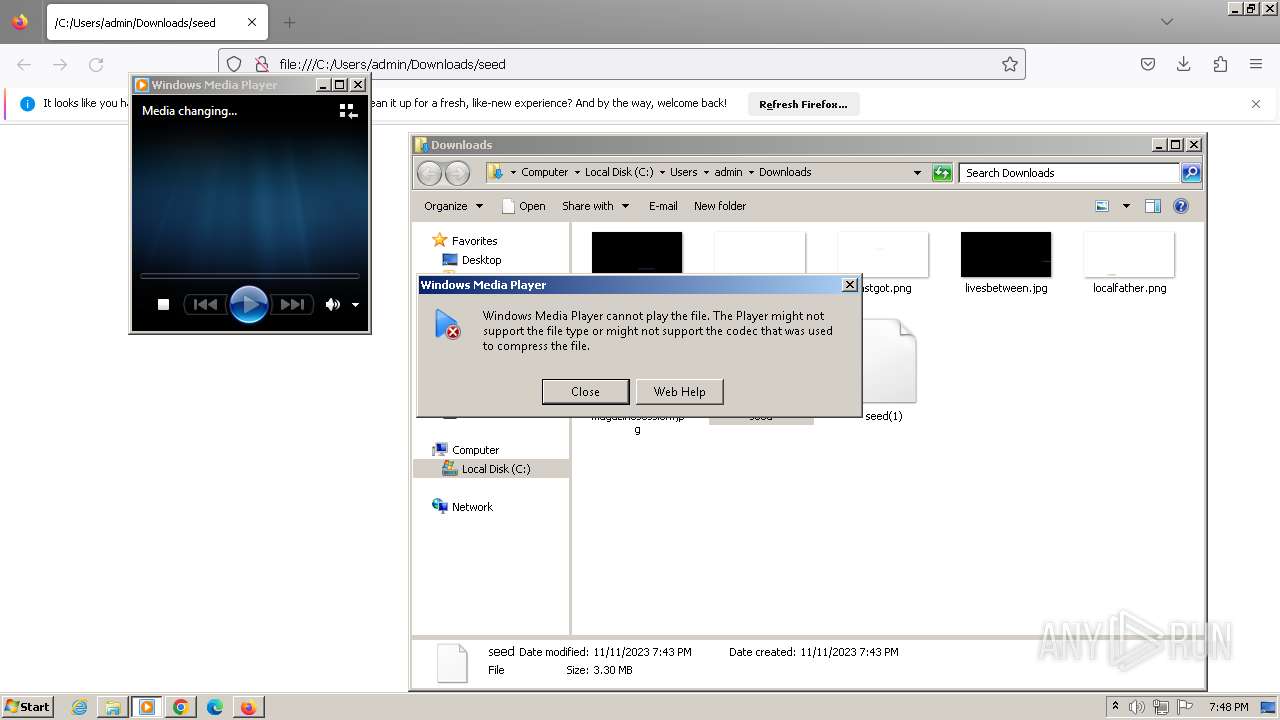Open the volume dropdown arrow
Screen dimensions: 1280x720
coord(355,305)
